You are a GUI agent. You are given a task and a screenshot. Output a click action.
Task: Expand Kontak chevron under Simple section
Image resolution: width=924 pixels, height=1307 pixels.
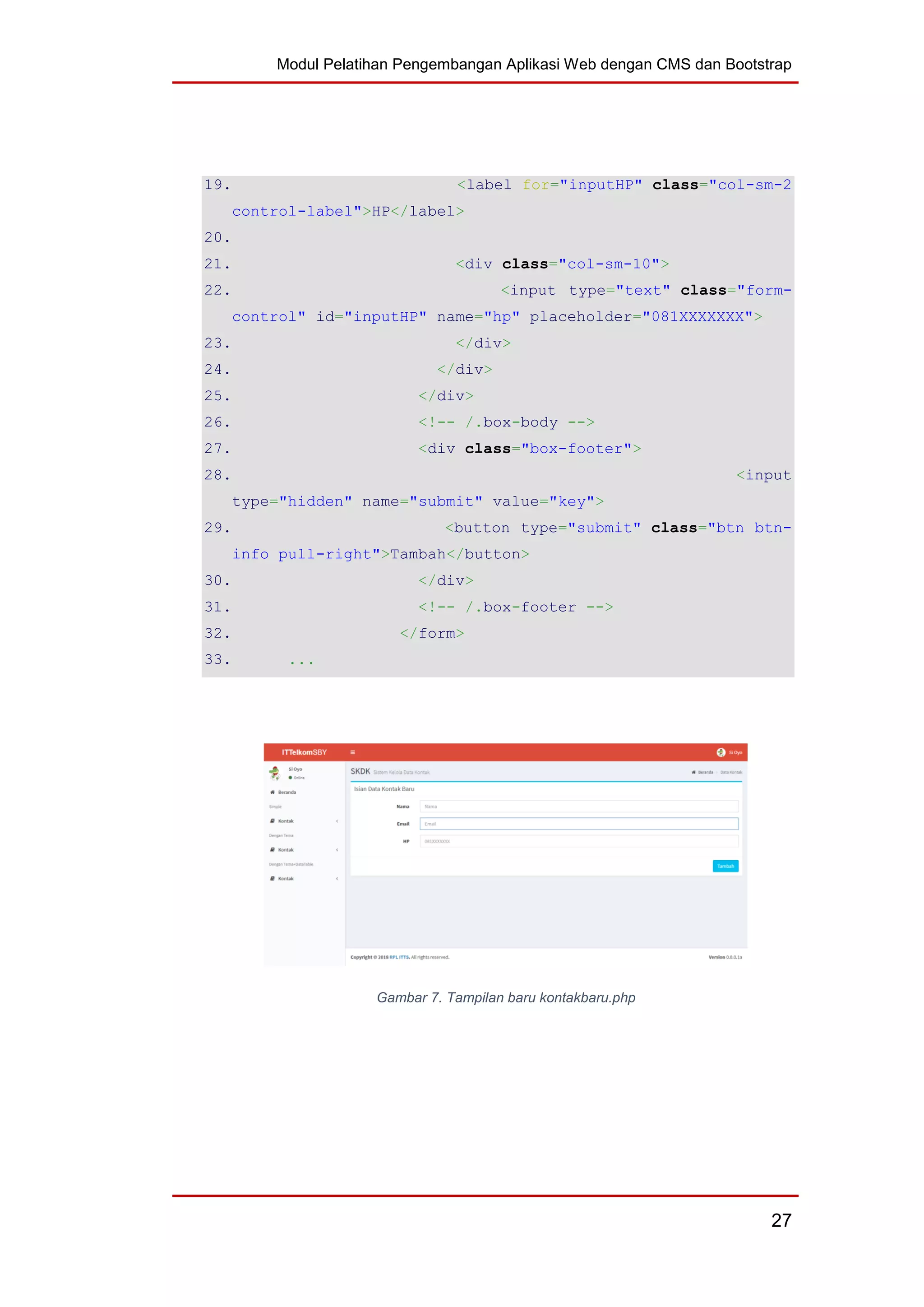(x=337, y=821)
